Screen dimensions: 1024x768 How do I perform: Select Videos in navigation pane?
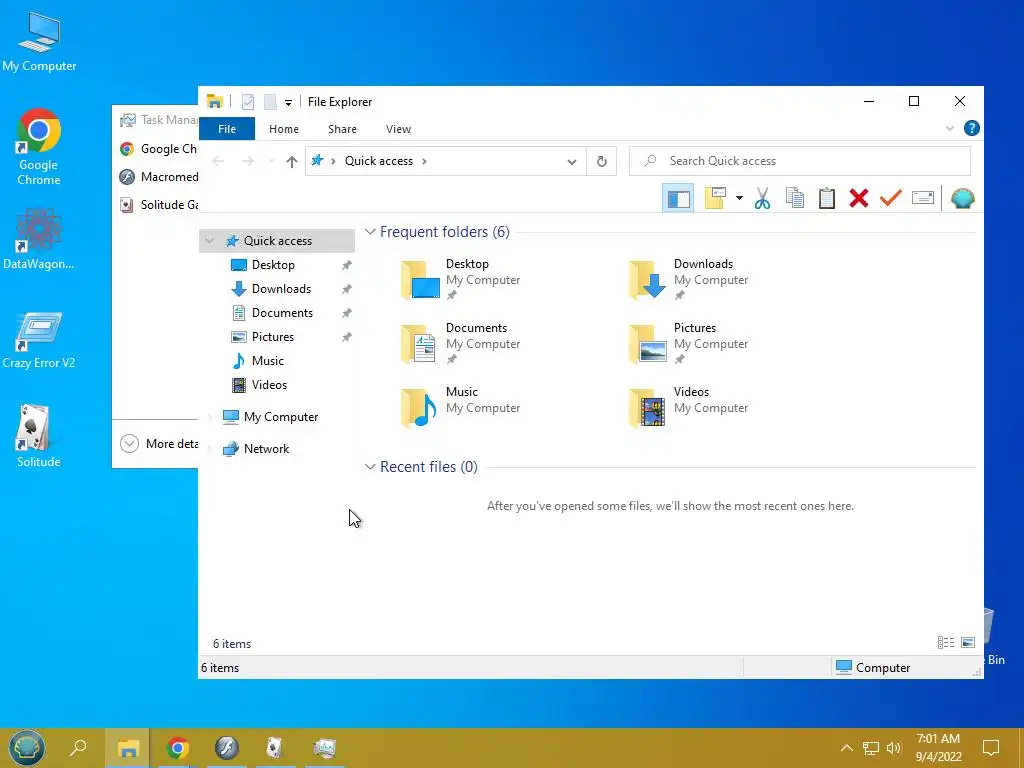click(x=269, y=385)
